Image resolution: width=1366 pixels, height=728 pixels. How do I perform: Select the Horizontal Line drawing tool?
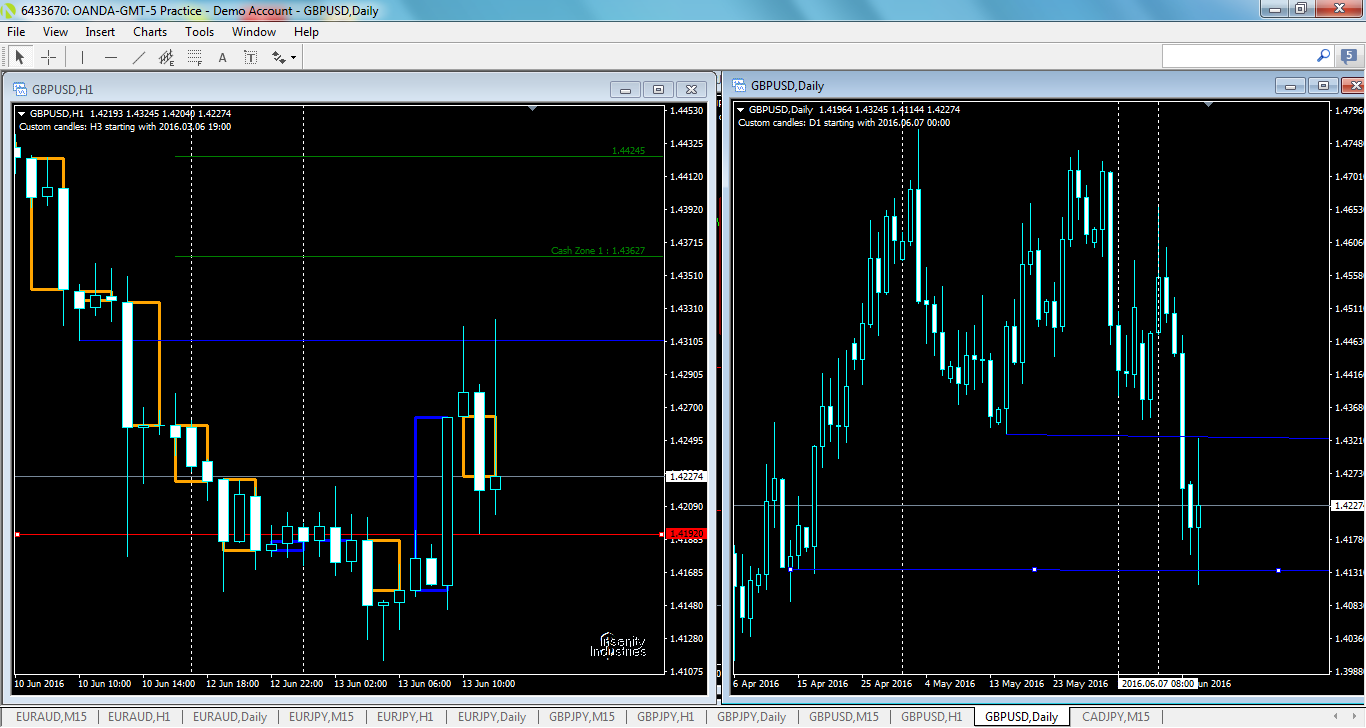coord(111,57)
